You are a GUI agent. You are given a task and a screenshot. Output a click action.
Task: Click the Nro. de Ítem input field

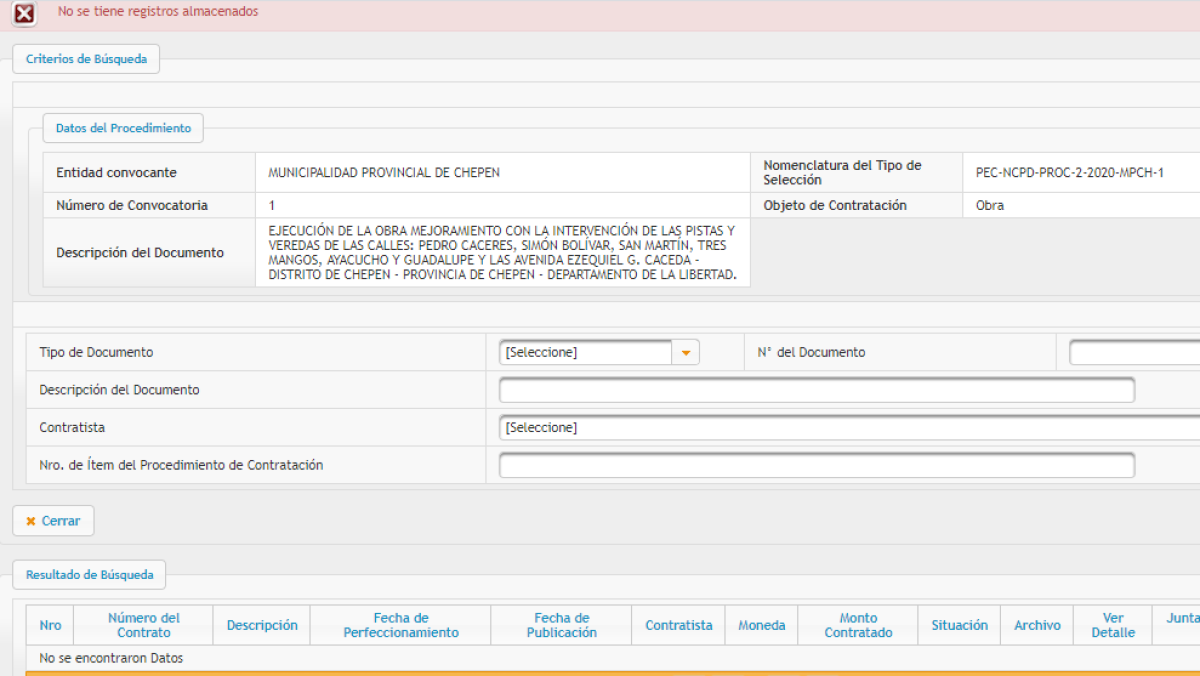[817, 466]
